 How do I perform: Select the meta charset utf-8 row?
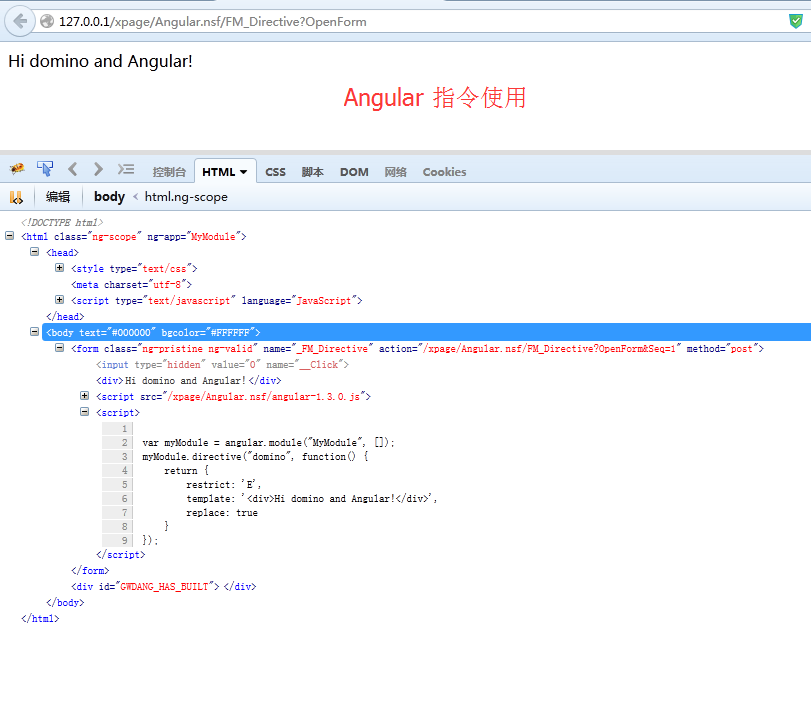[x=131, y=285]
